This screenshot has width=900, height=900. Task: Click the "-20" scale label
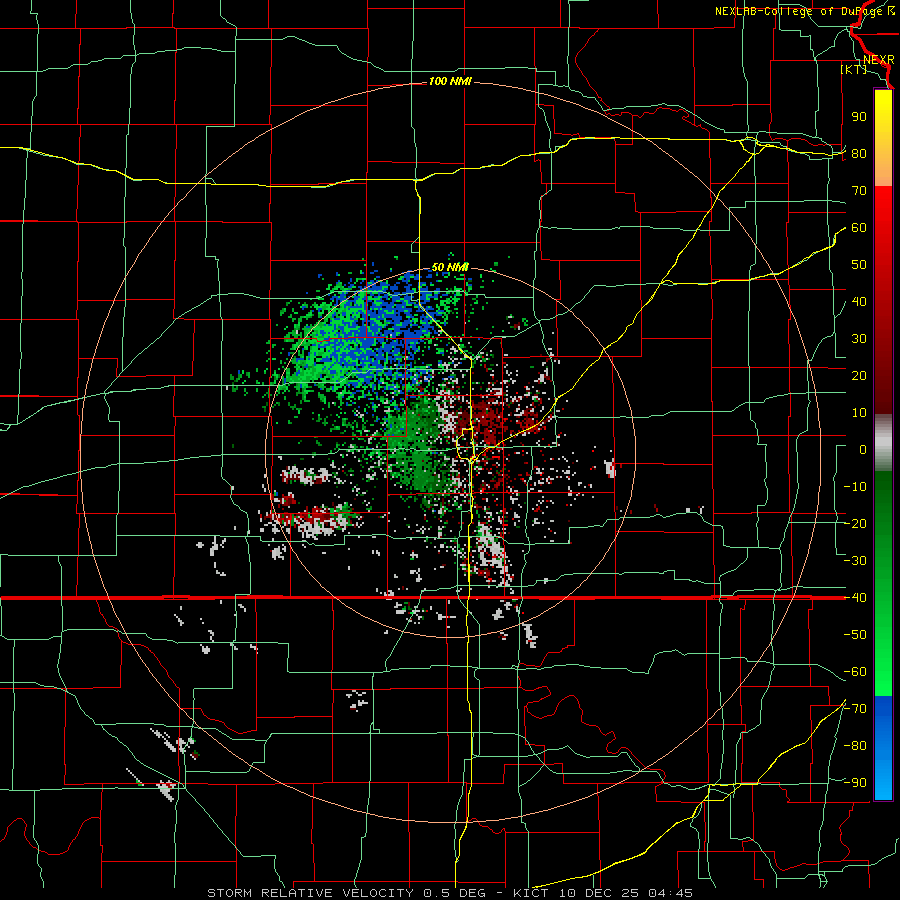[855, 524]
